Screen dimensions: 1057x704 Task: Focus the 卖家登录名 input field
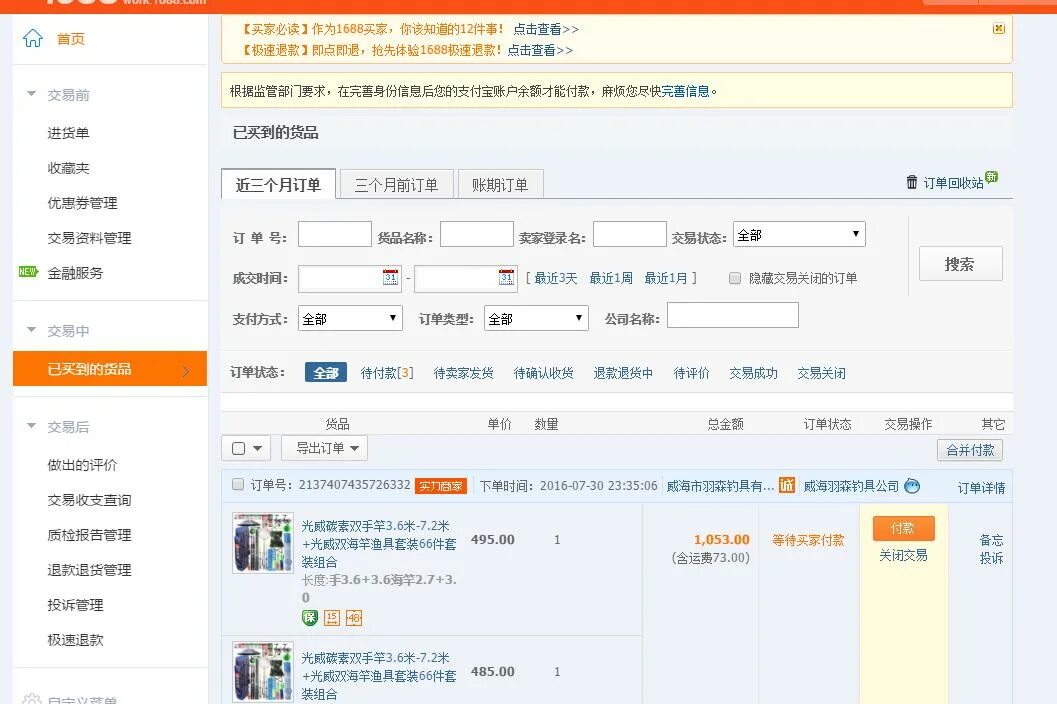click(x=630, y=234)
